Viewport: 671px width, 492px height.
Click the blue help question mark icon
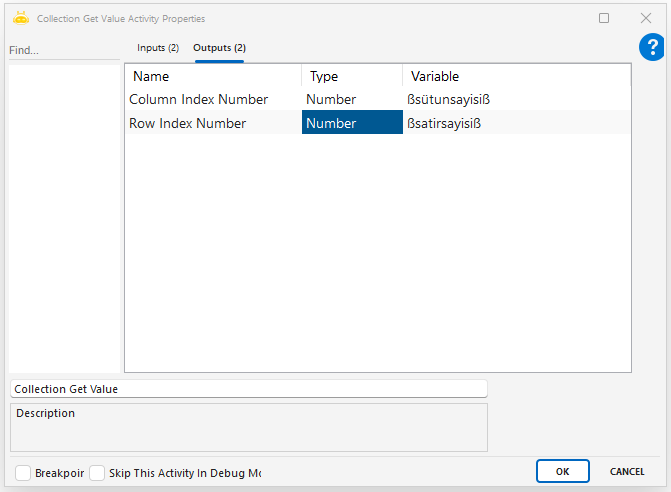(651, 47)
